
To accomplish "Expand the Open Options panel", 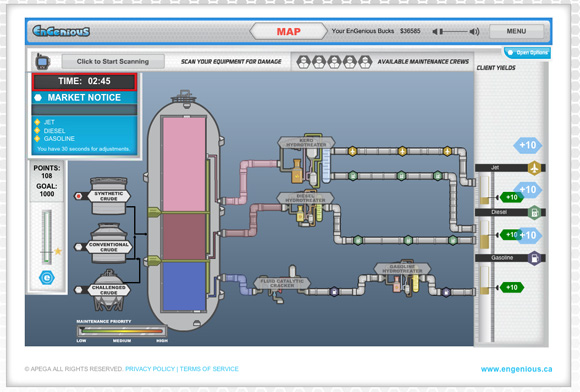I will [x=527, y=53].
